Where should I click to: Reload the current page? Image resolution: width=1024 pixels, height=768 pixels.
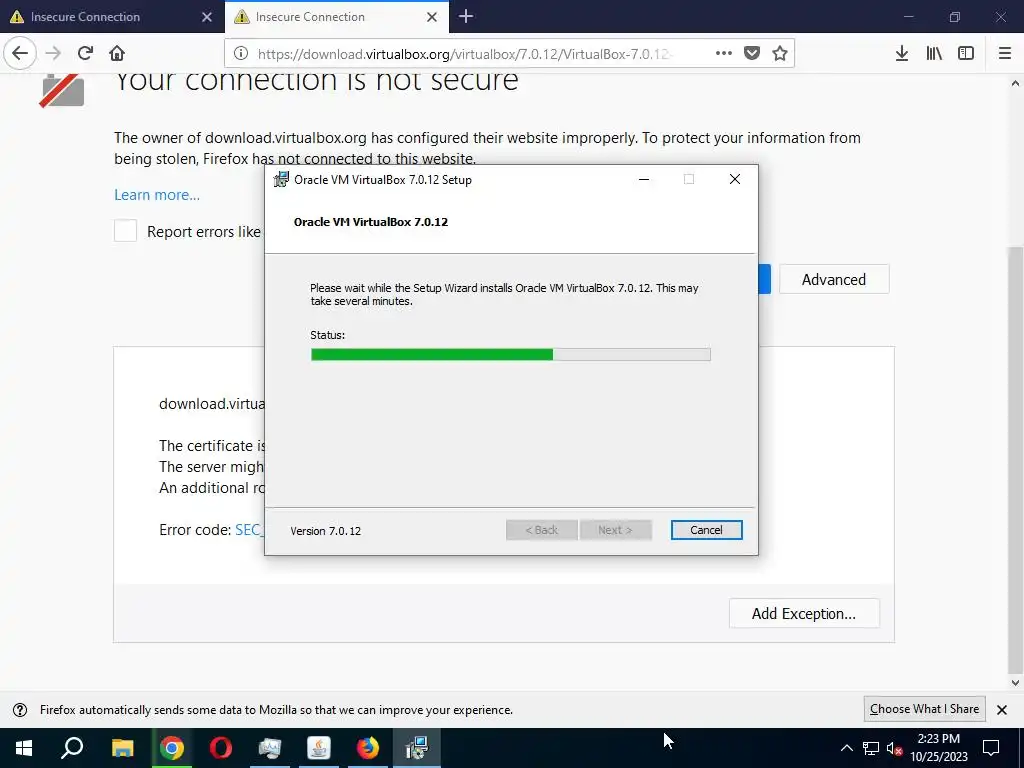[86, 53]
